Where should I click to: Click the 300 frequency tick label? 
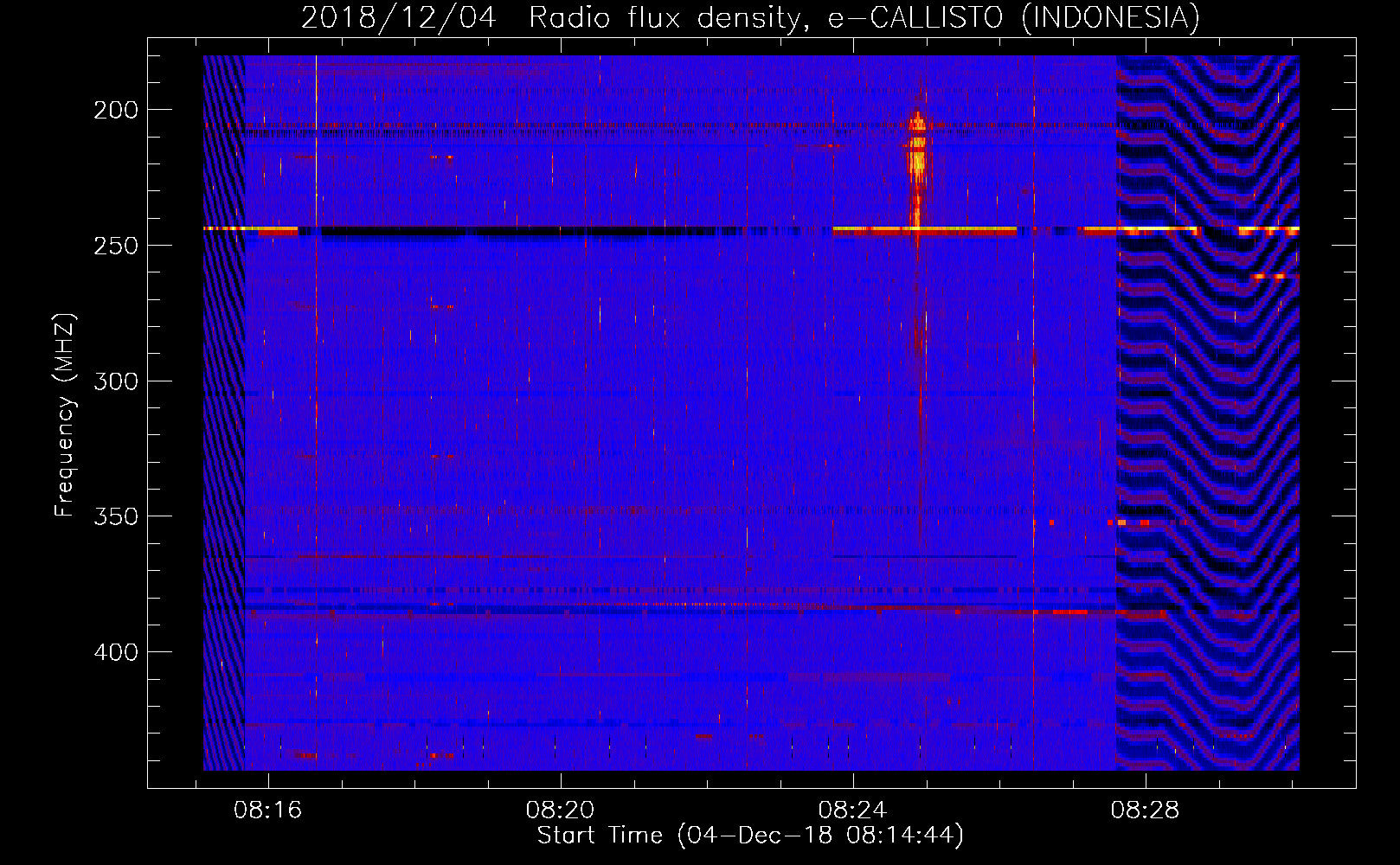coord(116,381)
